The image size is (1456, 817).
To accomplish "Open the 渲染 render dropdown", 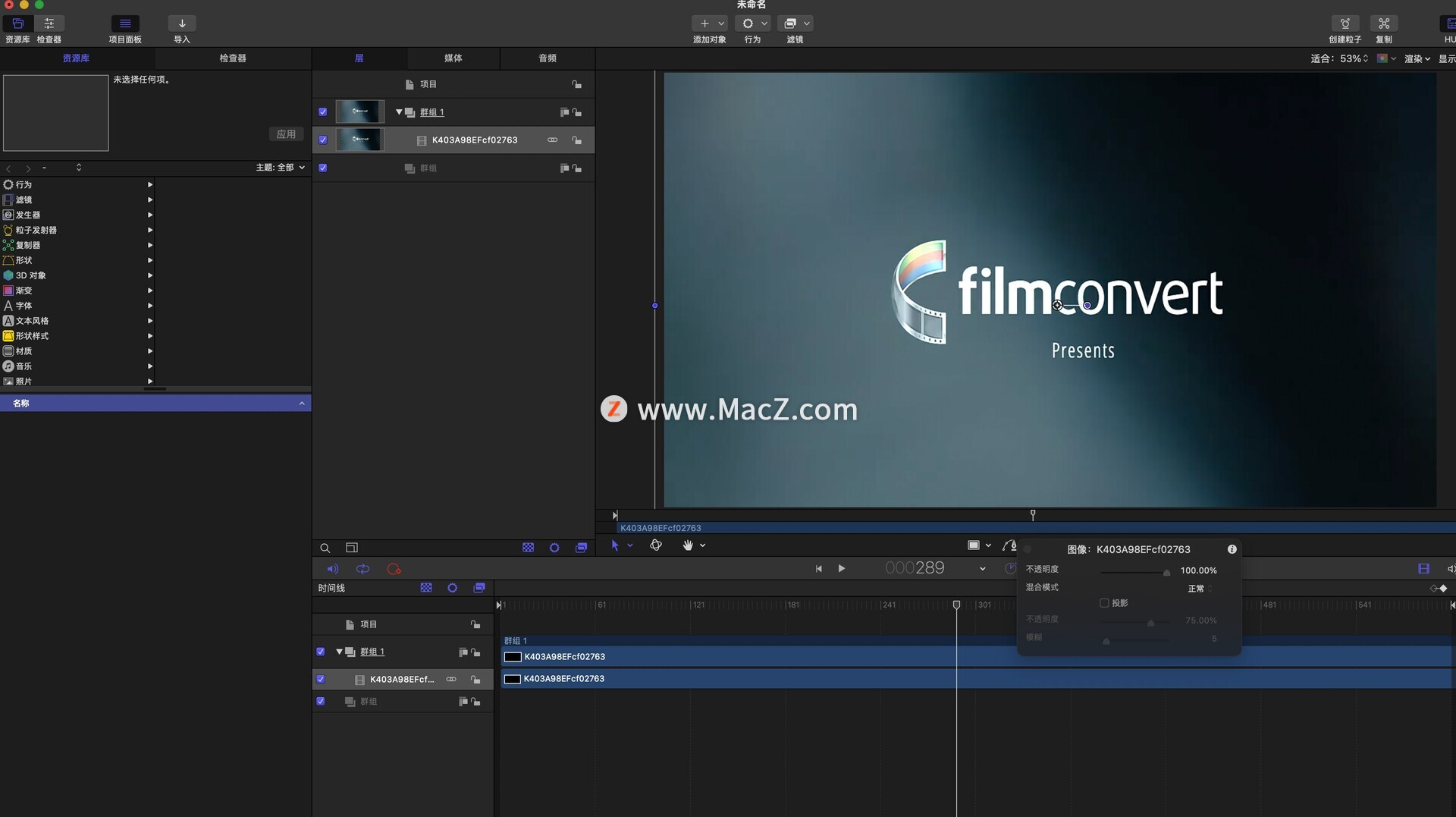I will (1417, 58).
